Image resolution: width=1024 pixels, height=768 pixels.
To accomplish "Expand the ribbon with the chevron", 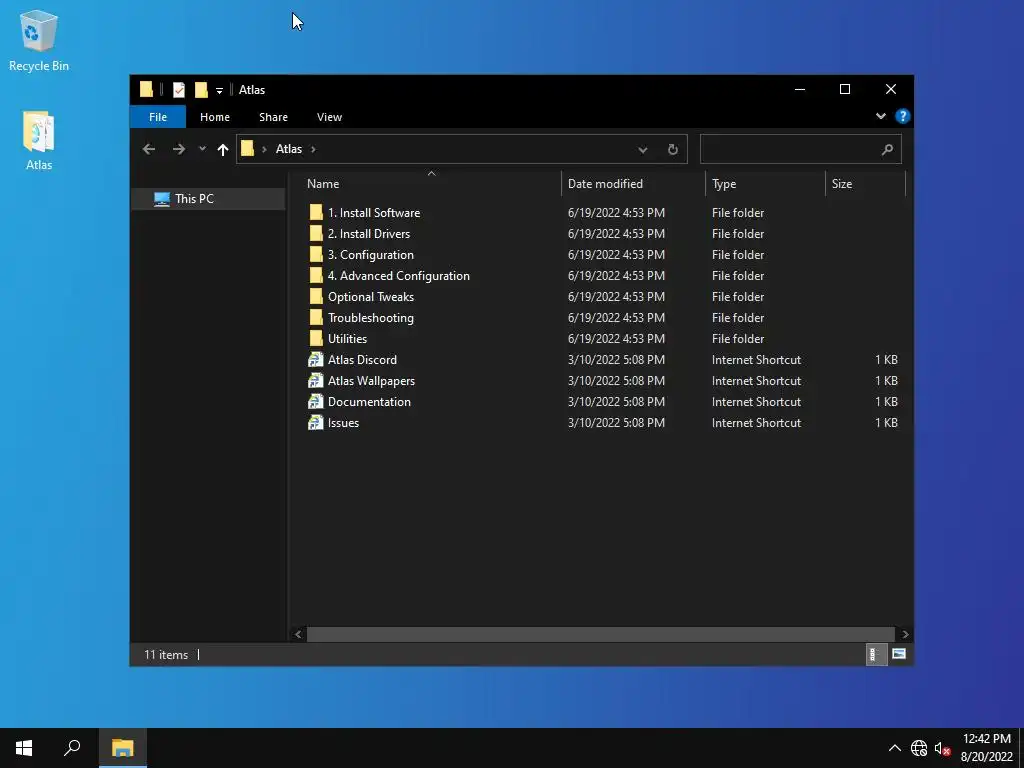I will [881, 116].
